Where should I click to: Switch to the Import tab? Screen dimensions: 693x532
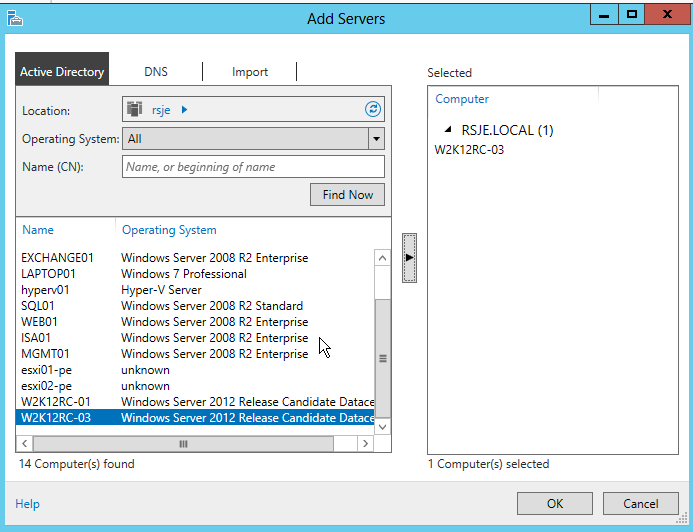coord(250,72)
